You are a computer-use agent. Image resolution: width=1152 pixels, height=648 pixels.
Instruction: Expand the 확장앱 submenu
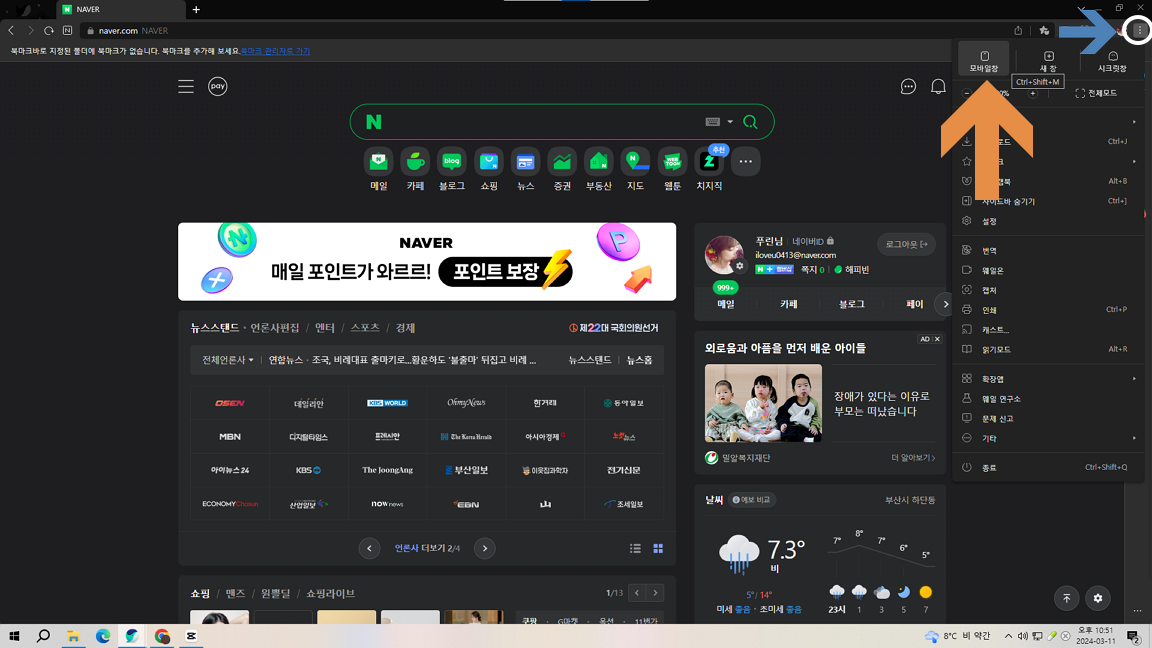click(990, 380)
